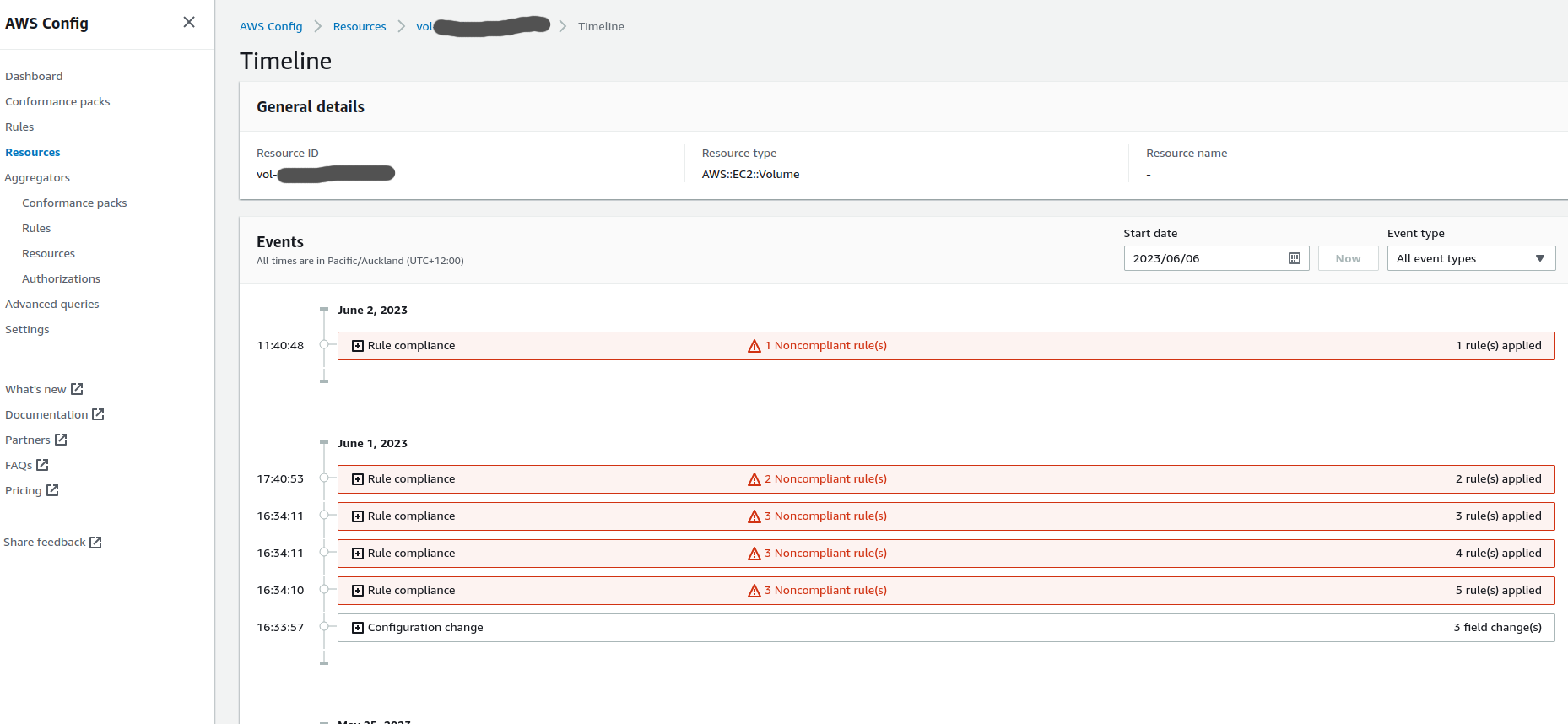Image resolution: width=1568 pixels, height=724 pixels.
Task: Click the AWS::EC2::Volume resource type value
Action: click(750, 174)
